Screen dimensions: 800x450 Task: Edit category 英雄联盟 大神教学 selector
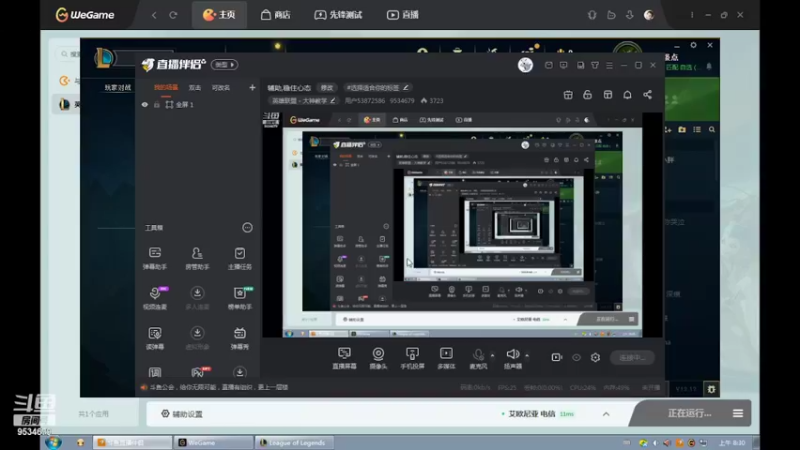[304, 101]
